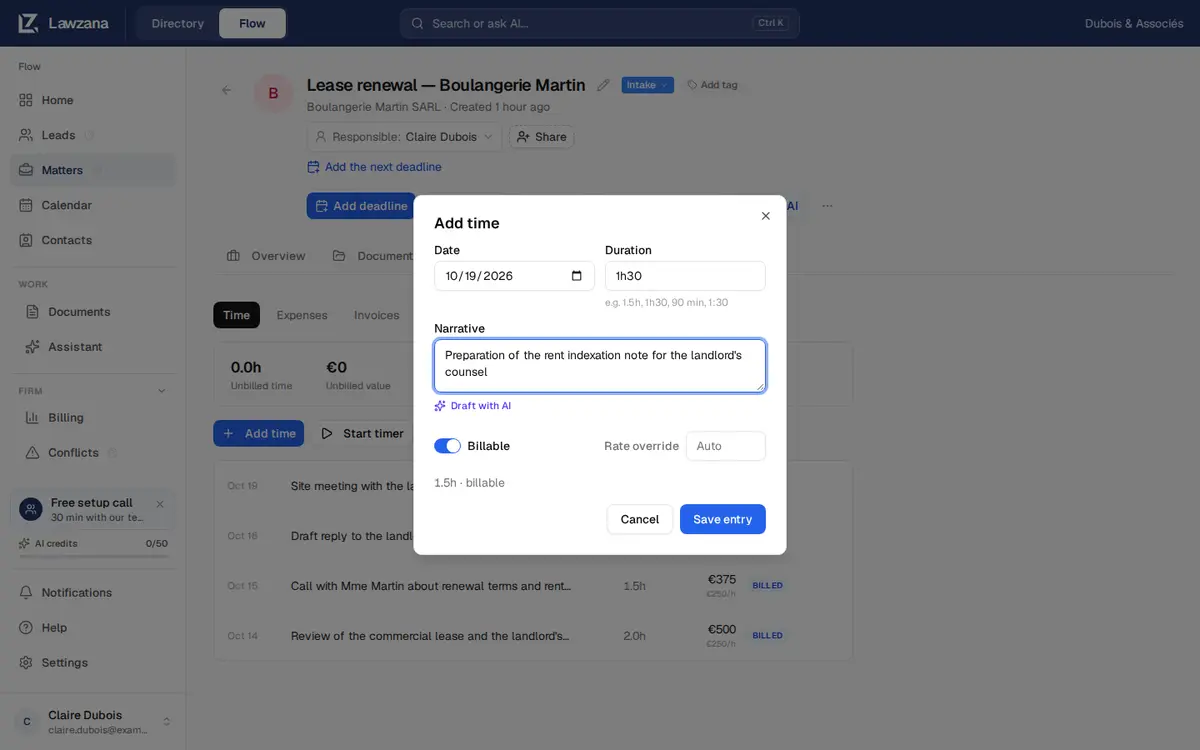Screen dimensions: 1200x750
Task: Select the Time sub-tab
Action: pos(237,315)
